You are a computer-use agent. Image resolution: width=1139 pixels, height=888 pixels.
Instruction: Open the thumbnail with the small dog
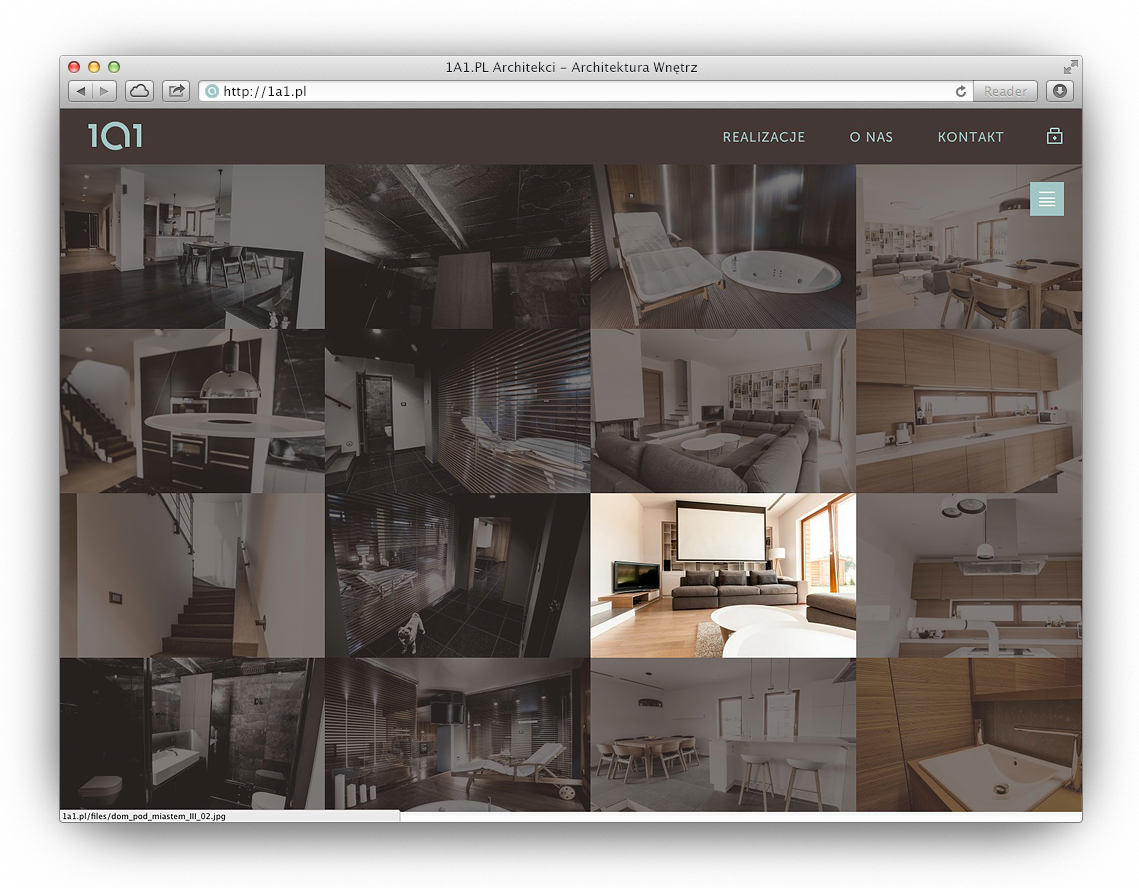tap(458, 576)
